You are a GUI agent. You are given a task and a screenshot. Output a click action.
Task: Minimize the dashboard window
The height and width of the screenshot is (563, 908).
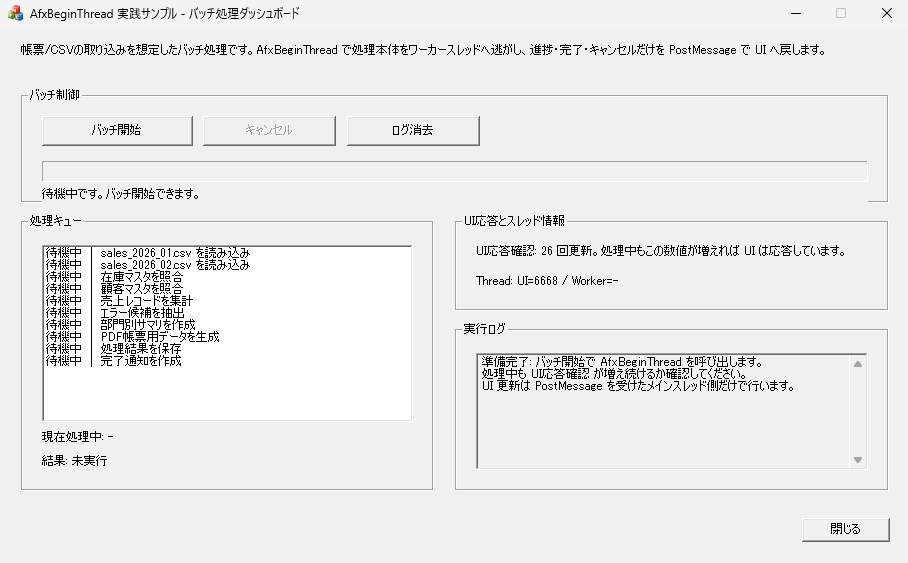796,13
